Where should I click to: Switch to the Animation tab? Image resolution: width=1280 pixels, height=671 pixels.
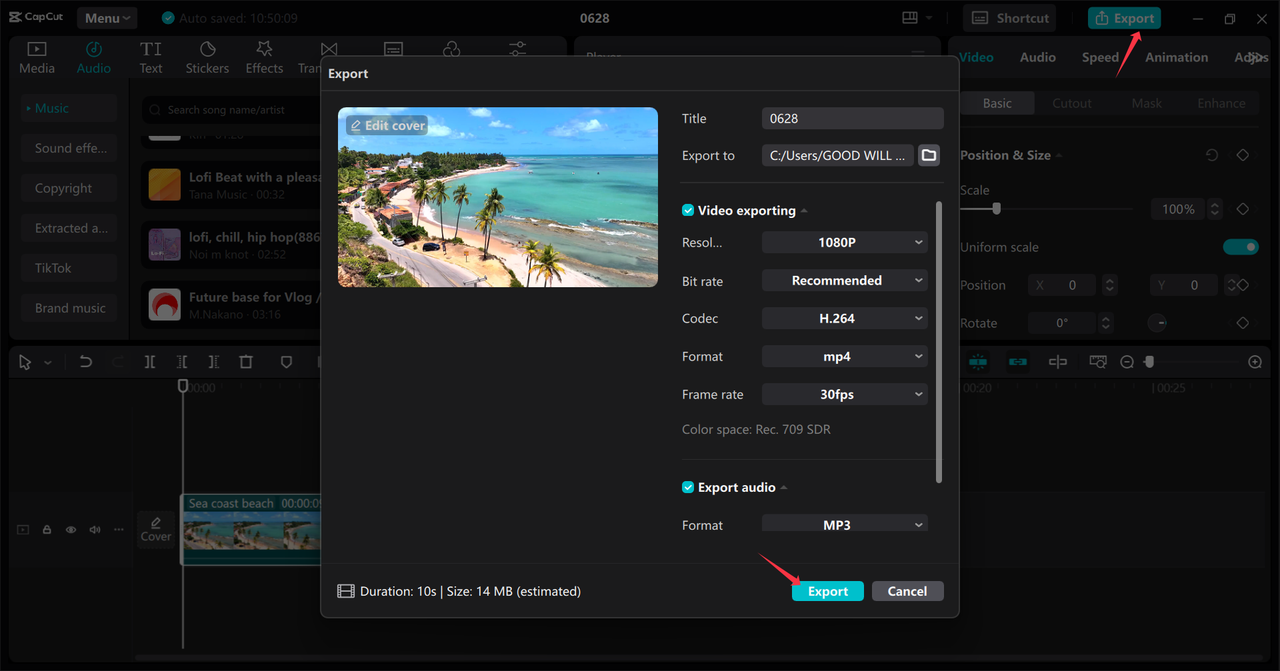coord(1176,57)
